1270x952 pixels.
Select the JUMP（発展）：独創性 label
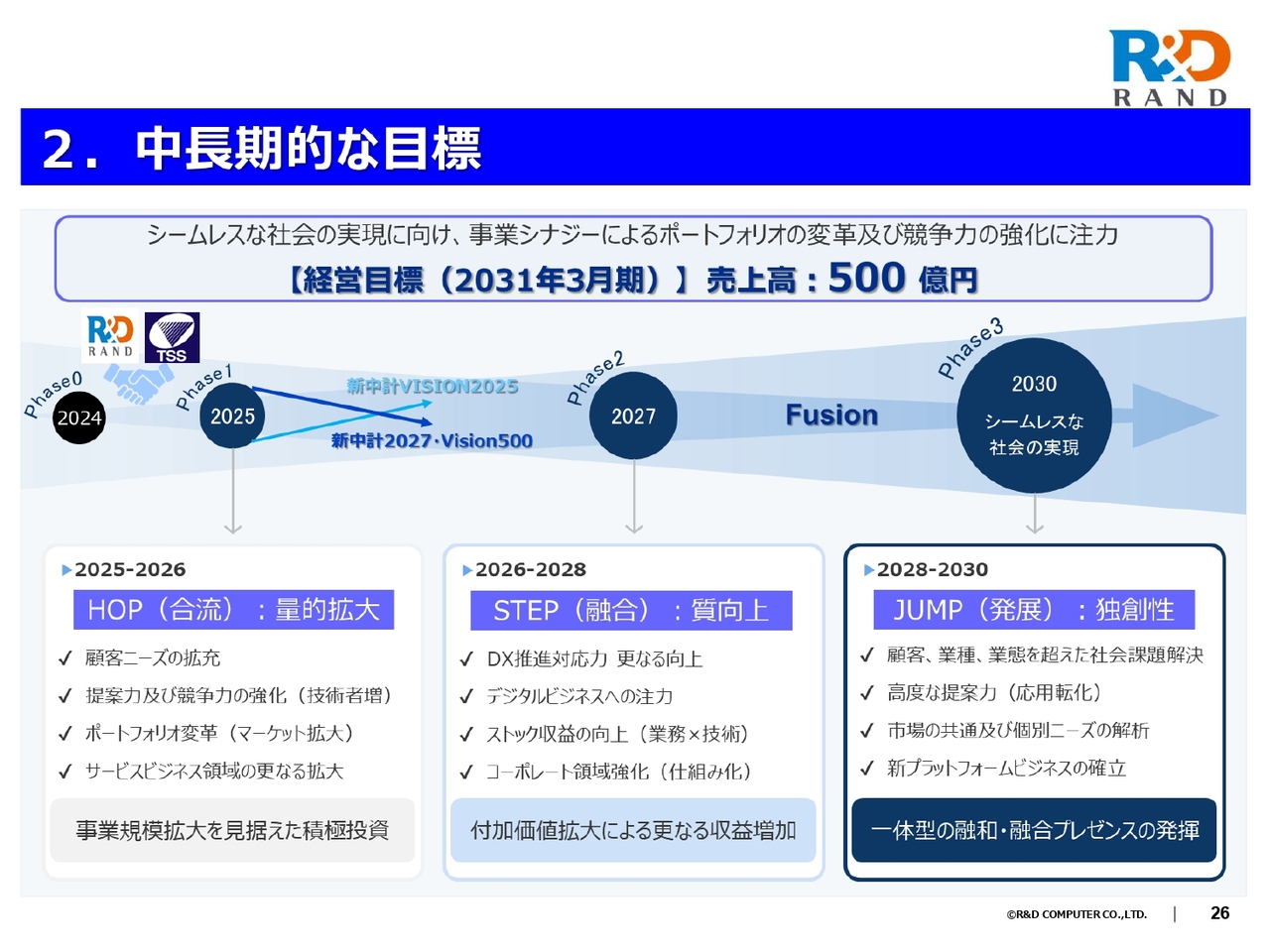click(1033, 610)
